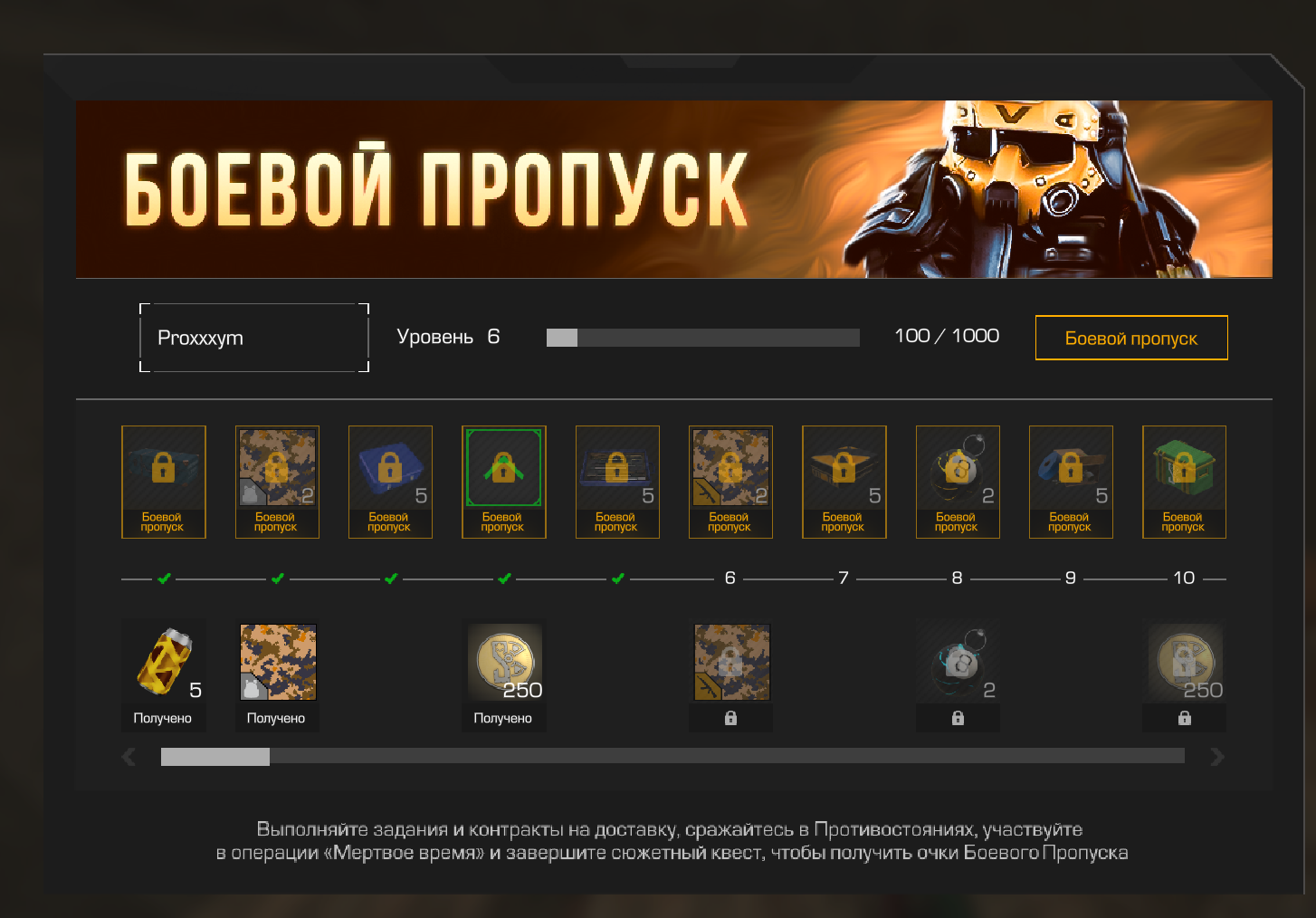Click the green-highlighted locked premium reward

504,482
